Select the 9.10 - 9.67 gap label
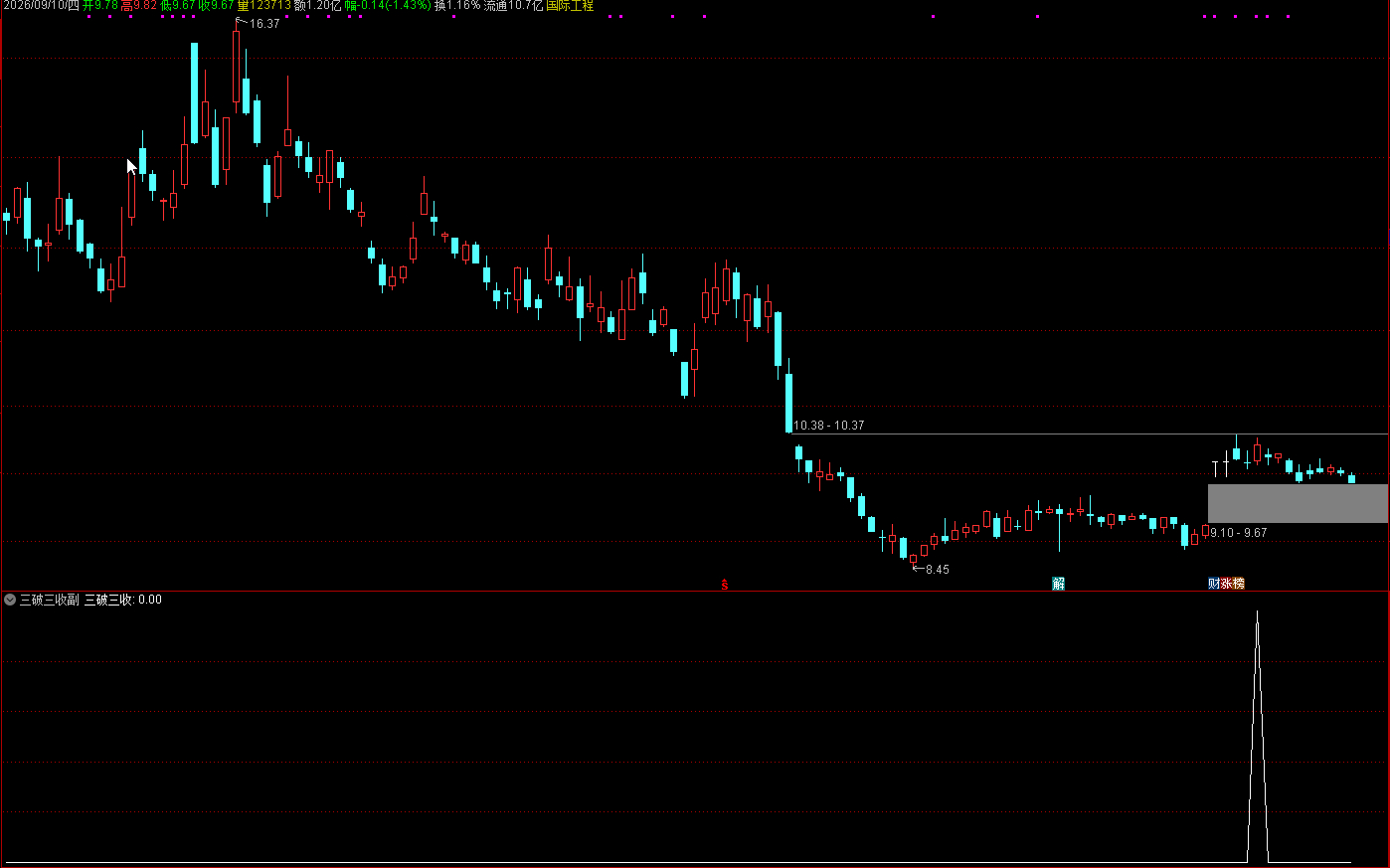The image size is (1390, 868). pos(1239,533)
